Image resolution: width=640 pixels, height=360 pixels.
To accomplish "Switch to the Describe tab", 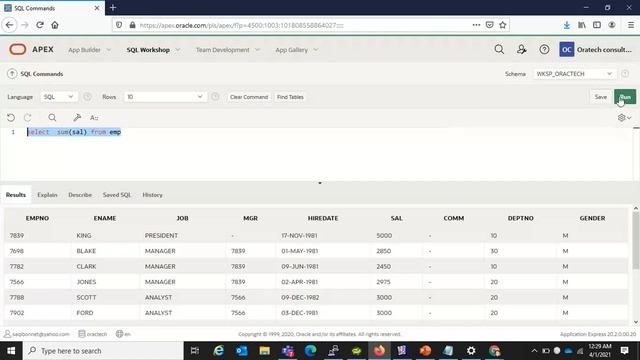I will pyautogui.click(x=80, y=195).
